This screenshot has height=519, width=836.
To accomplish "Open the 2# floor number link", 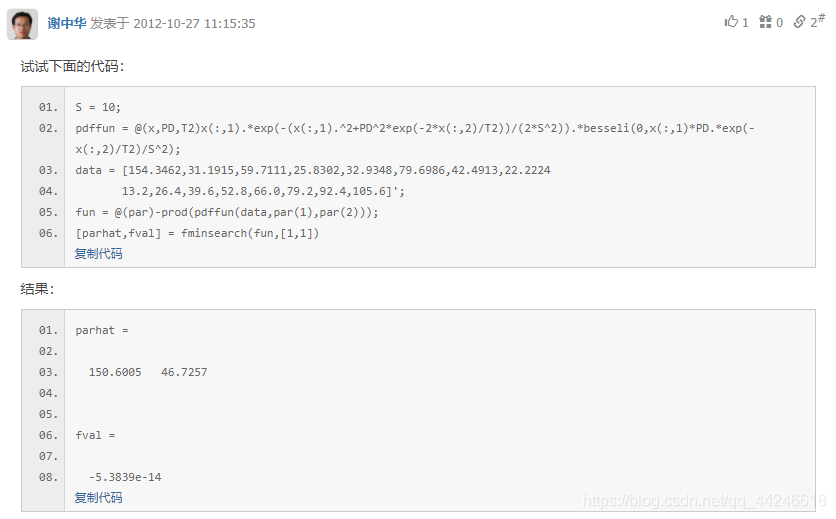I will click(x=817, y=21).
